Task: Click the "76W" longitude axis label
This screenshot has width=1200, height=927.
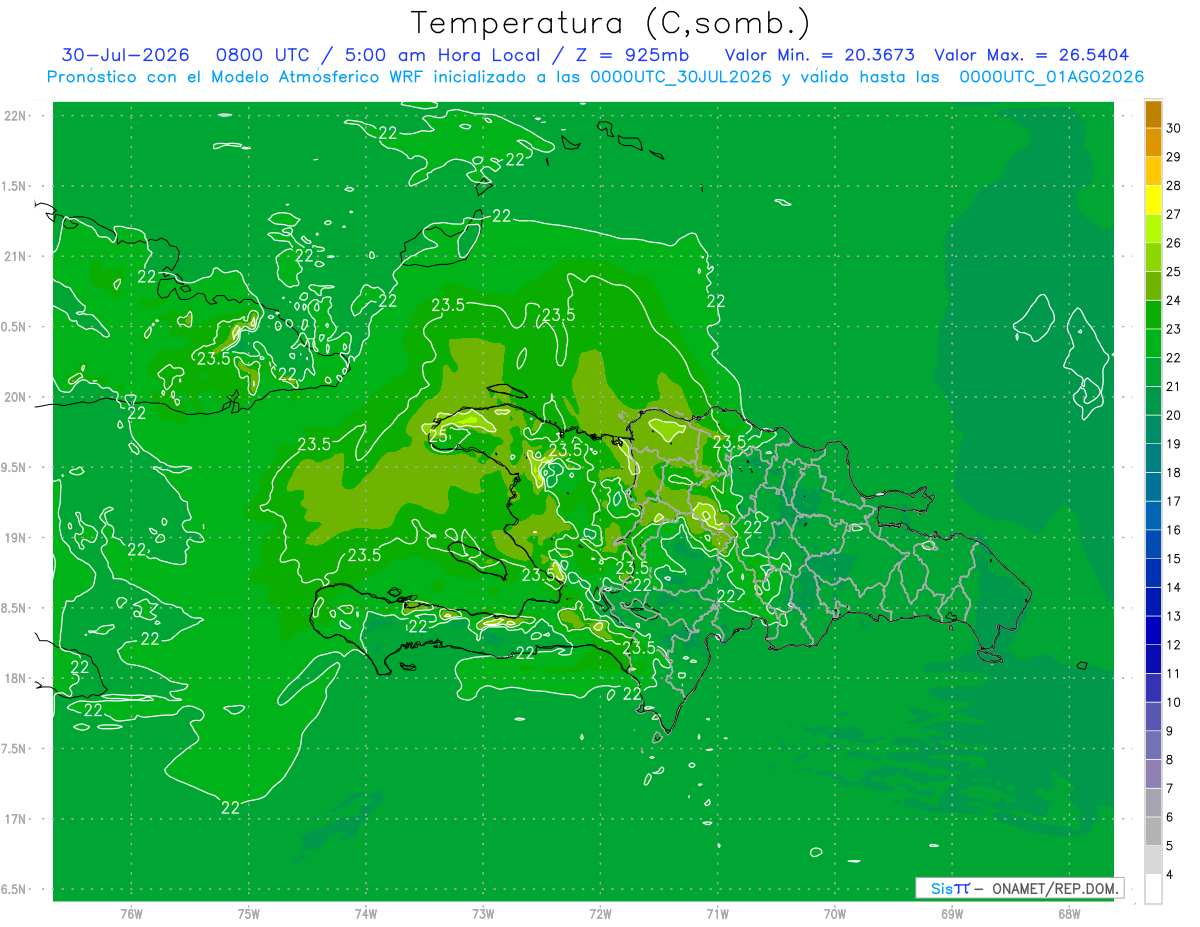Action: click(x=131, y=914)
